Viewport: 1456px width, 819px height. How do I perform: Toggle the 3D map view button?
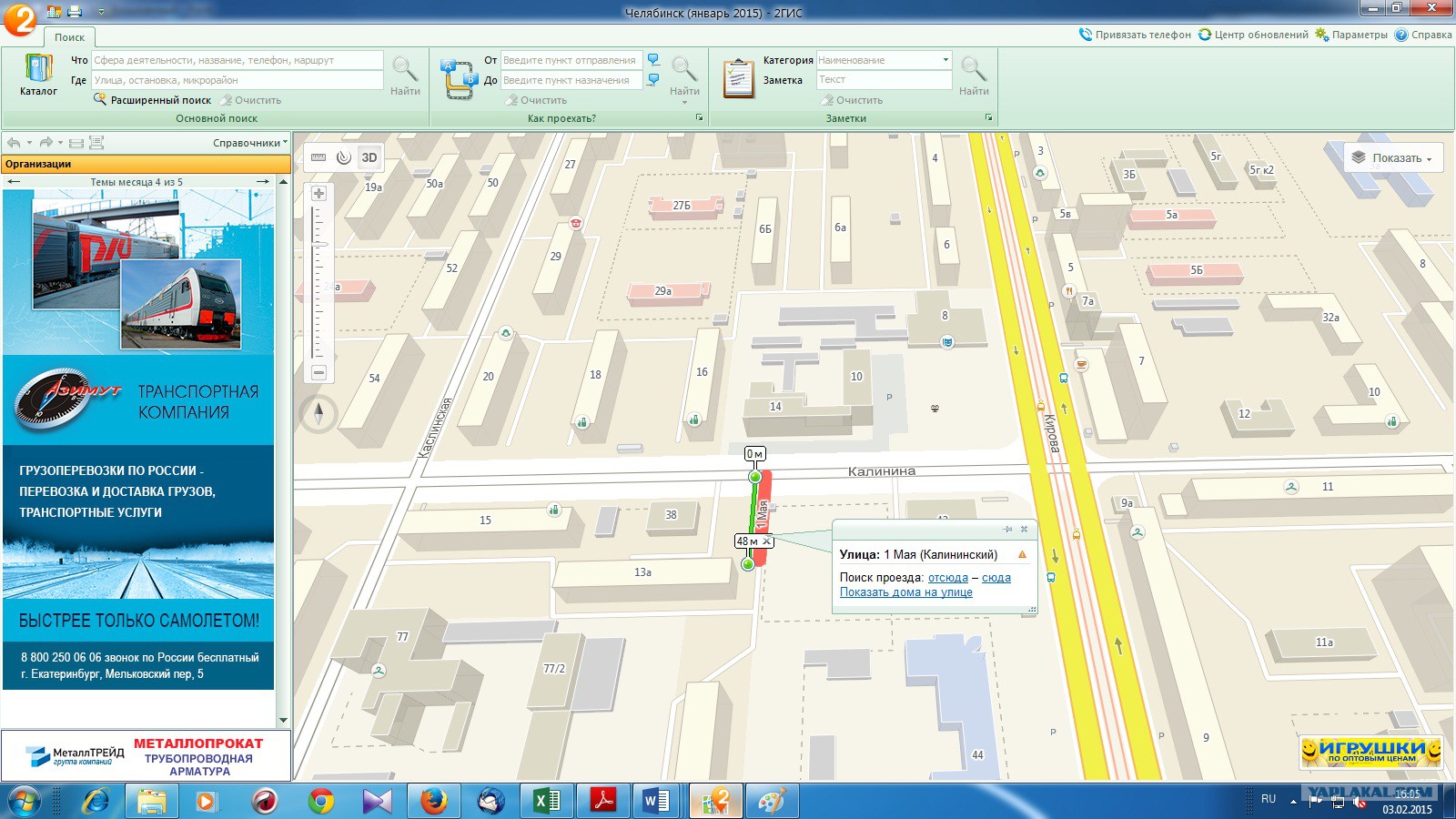(x=369, y=157)
